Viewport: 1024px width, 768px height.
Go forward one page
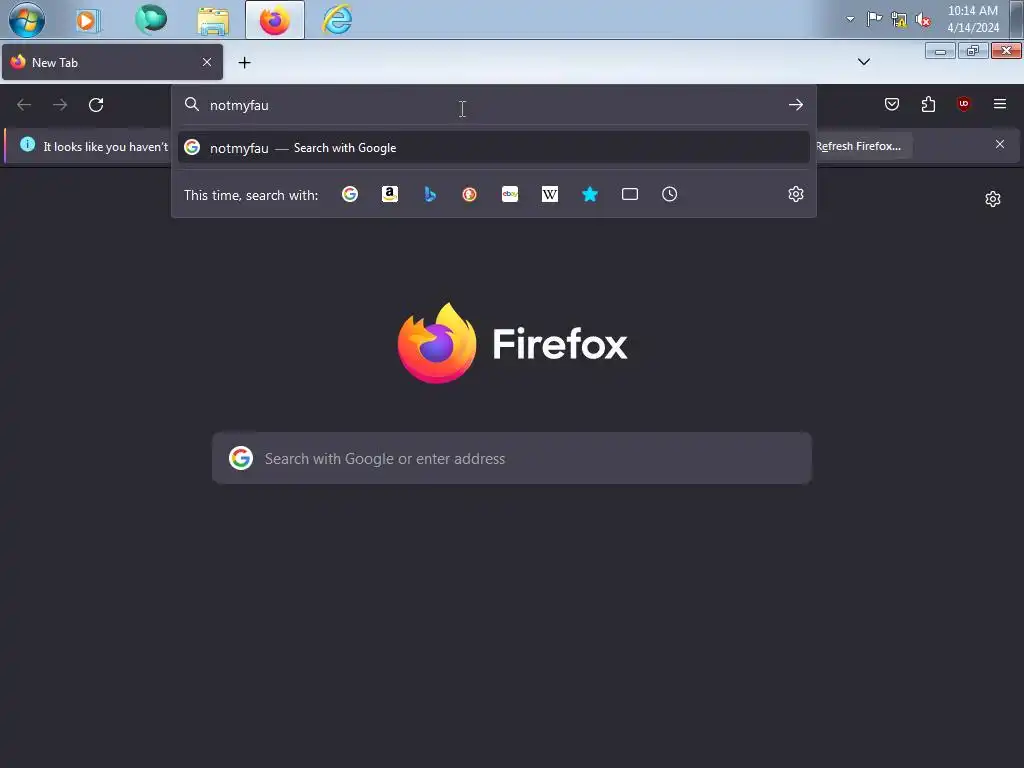point(60,104)
